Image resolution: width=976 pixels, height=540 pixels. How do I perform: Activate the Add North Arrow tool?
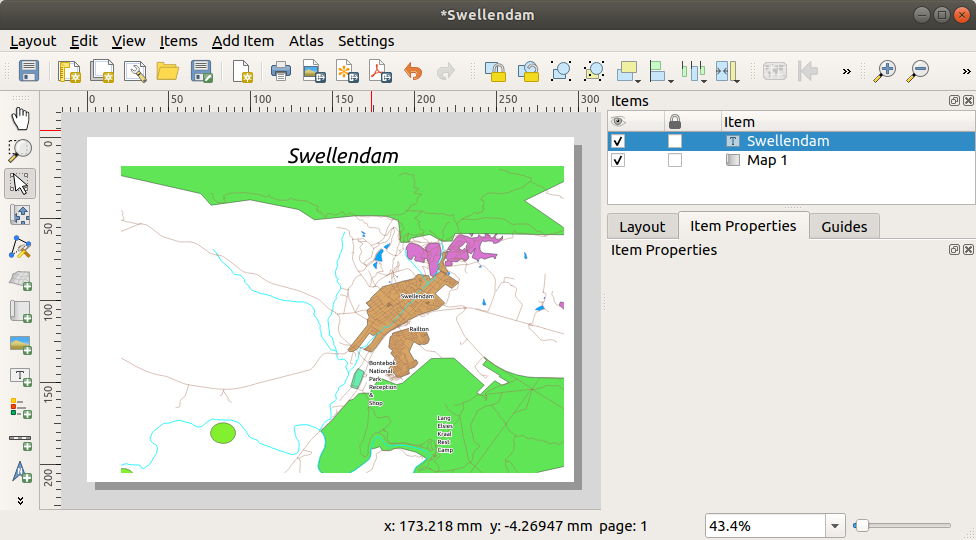[x=20, y=473]
